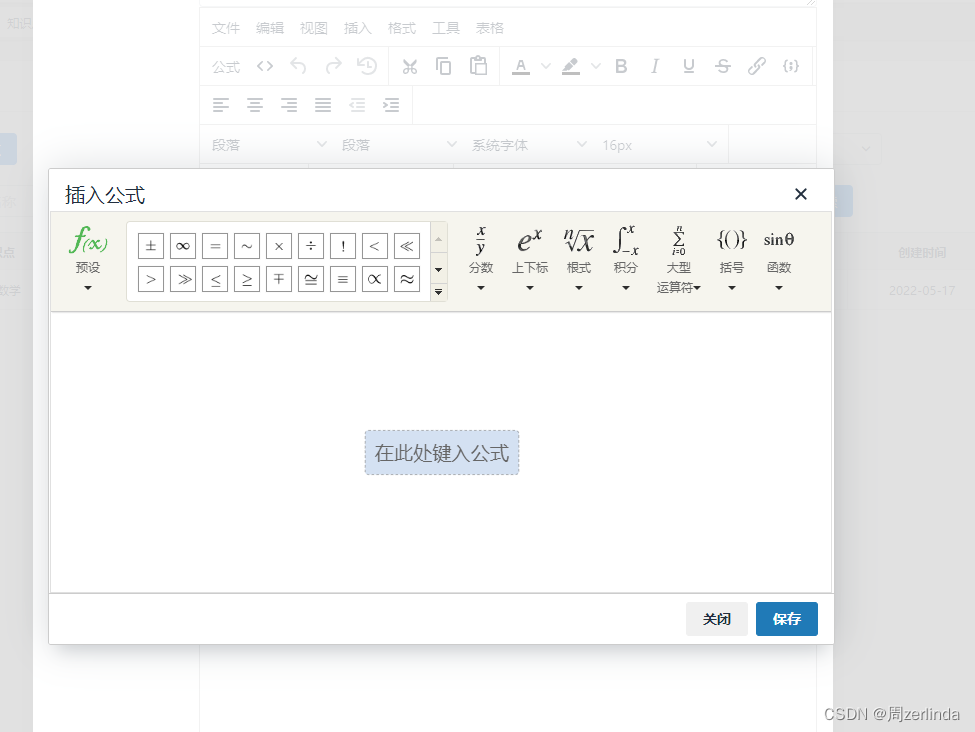Screen dimensions: 975x732
Task: Toggle strikethrough formatting in the toolbar
Action: coord(722,66)
